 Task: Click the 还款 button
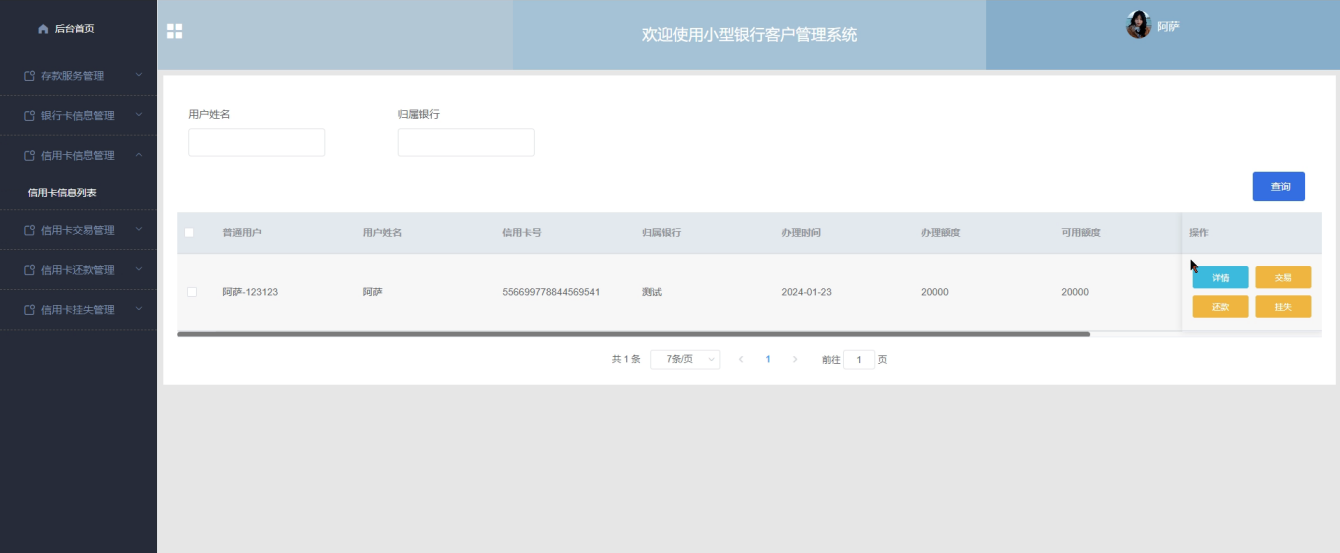point(1220,307)
